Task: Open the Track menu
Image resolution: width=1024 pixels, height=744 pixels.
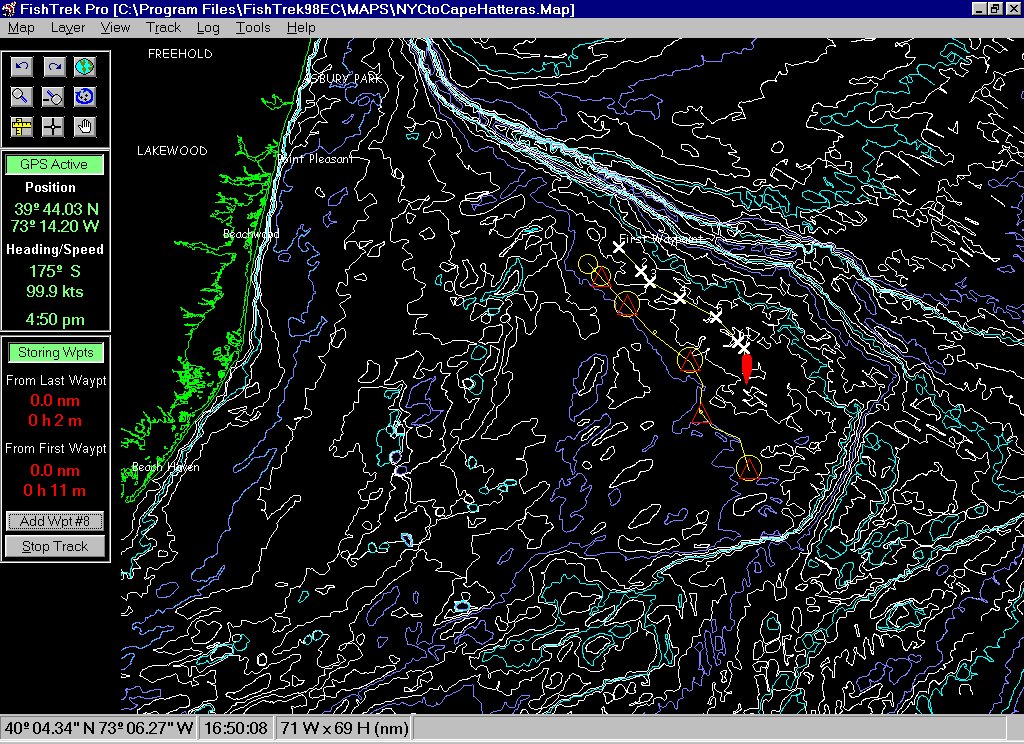Action: [x=163, y=27]
